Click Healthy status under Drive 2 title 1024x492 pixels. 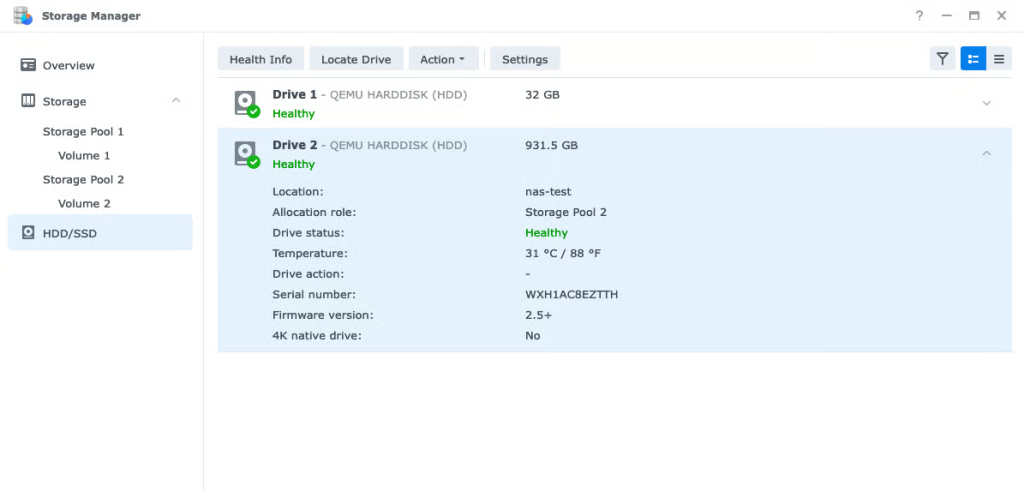293,164
